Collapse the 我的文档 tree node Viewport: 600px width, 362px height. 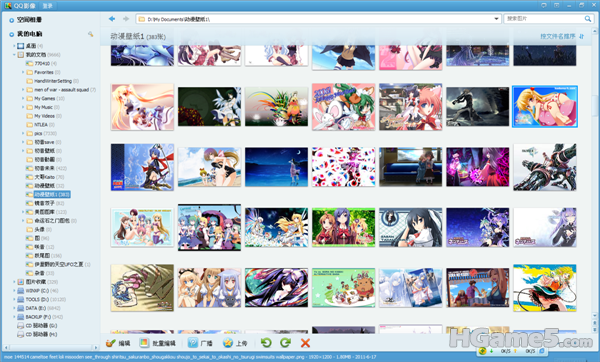click(14, 55)
